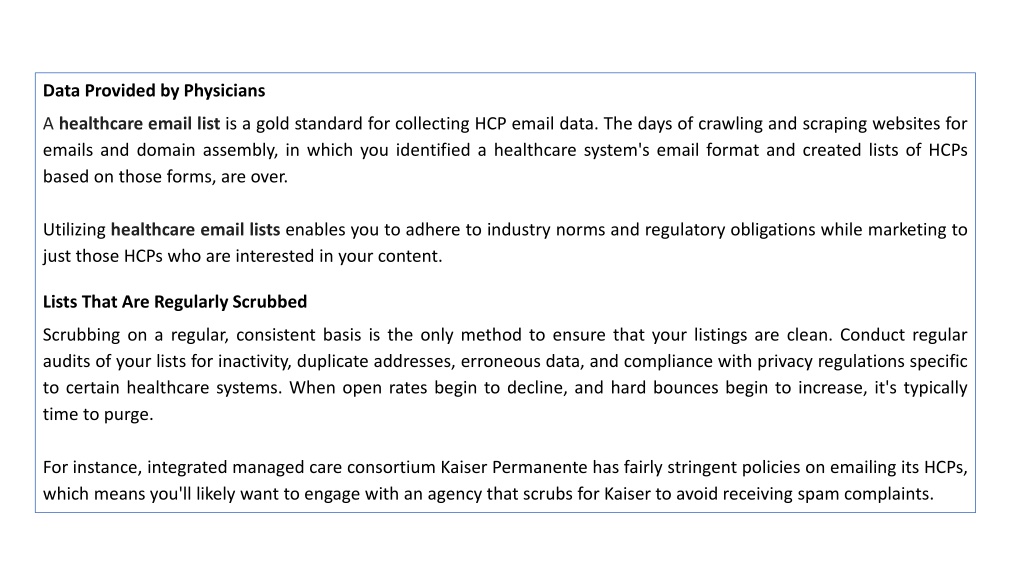Screen dimensions: 1024x576
Task: Click the 'Data Provided by Physicians' heading
Action: 154,91
